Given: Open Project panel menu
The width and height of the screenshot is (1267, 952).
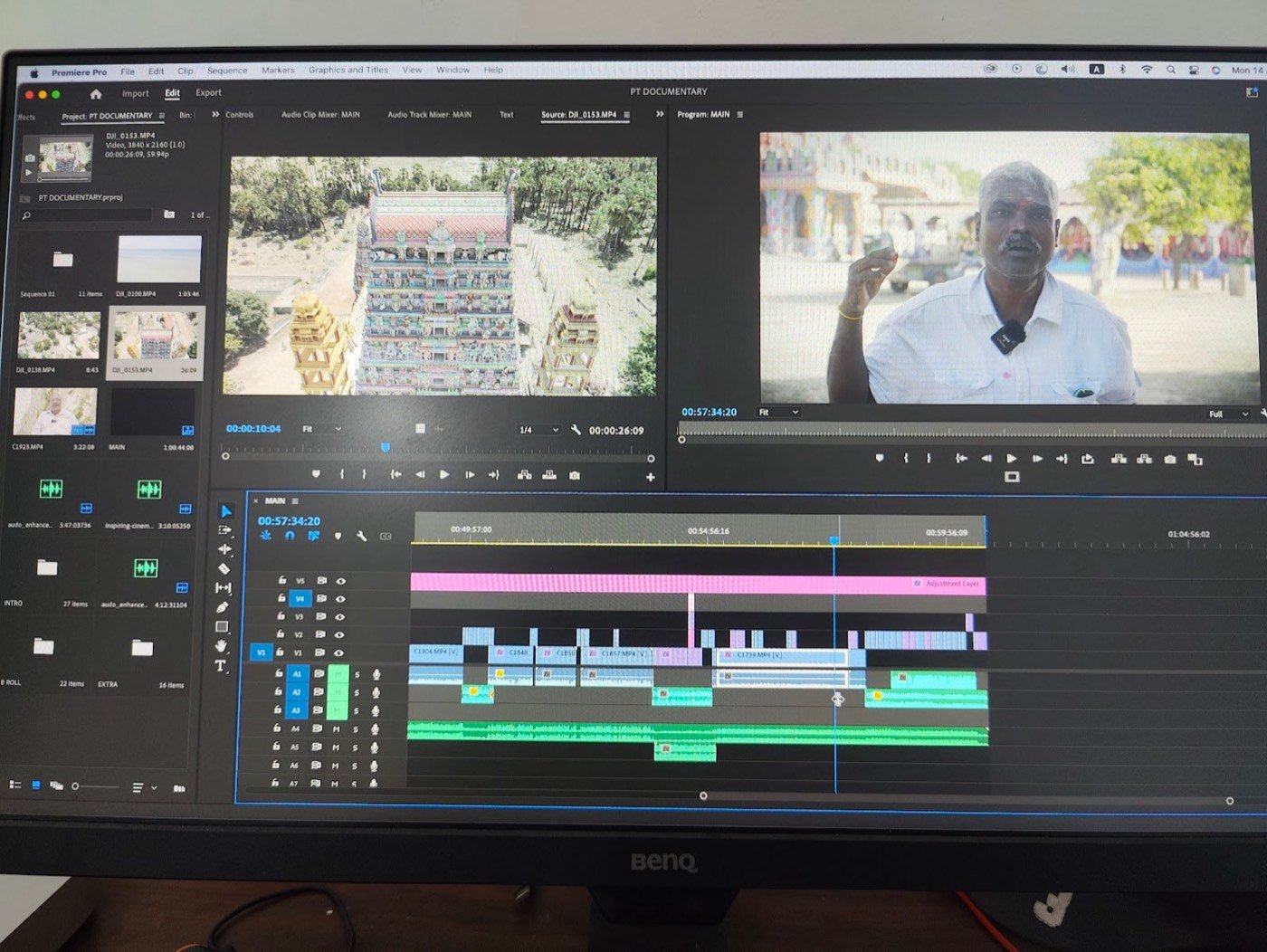Looking at the screenshot, I should (x=162, y=116).
